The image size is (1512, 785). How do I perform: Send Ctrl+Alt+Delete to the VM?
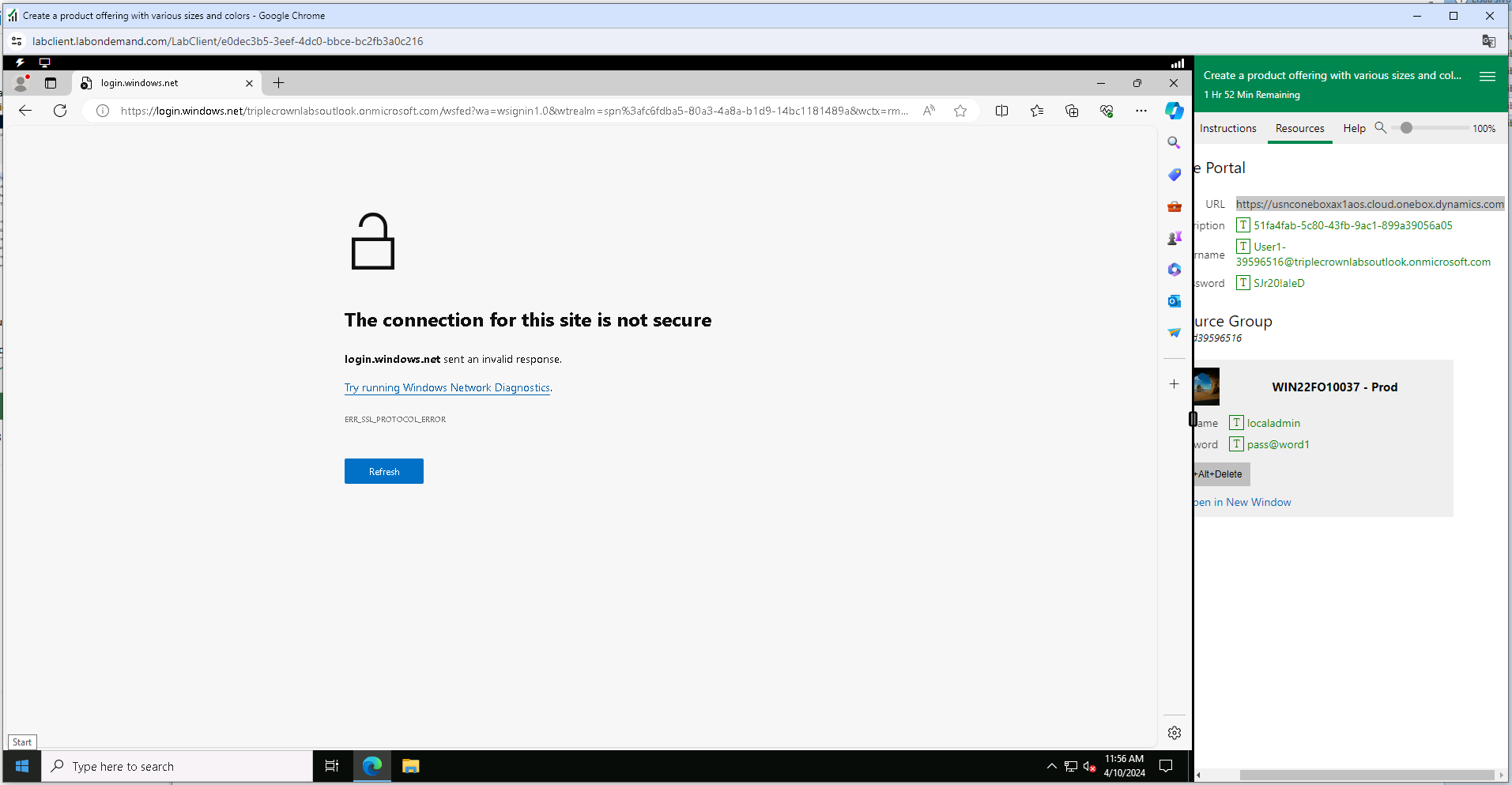click(x=1222, y=474)
